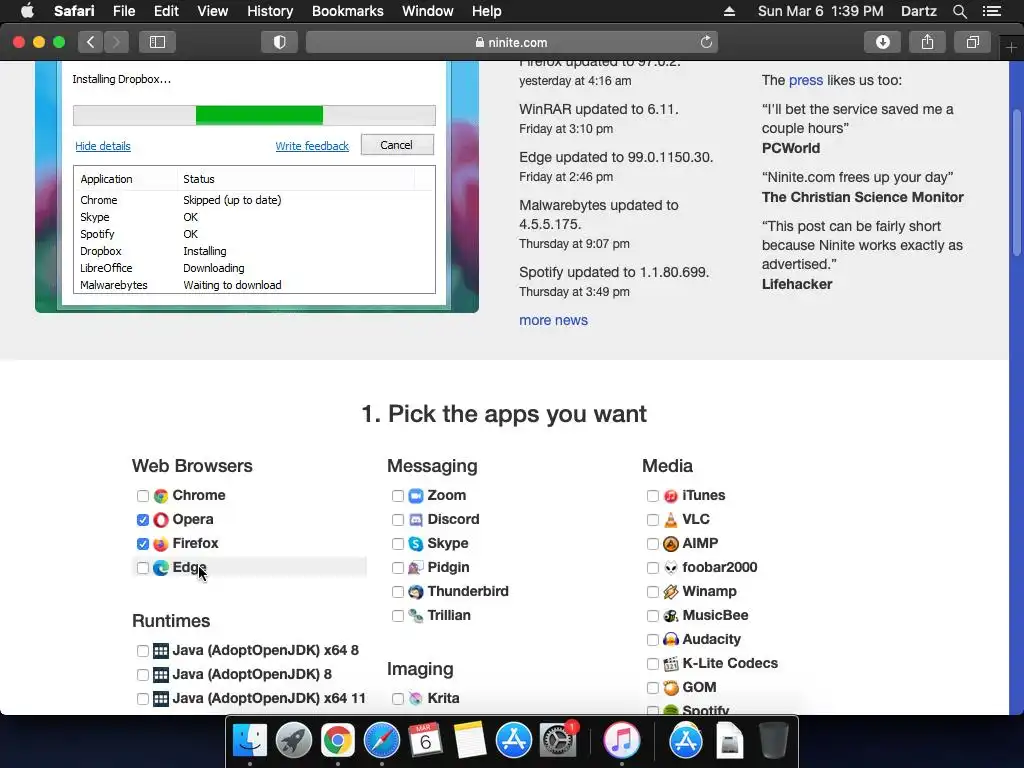
Task: Open Calendar from the dock
Action: point(426,741)
